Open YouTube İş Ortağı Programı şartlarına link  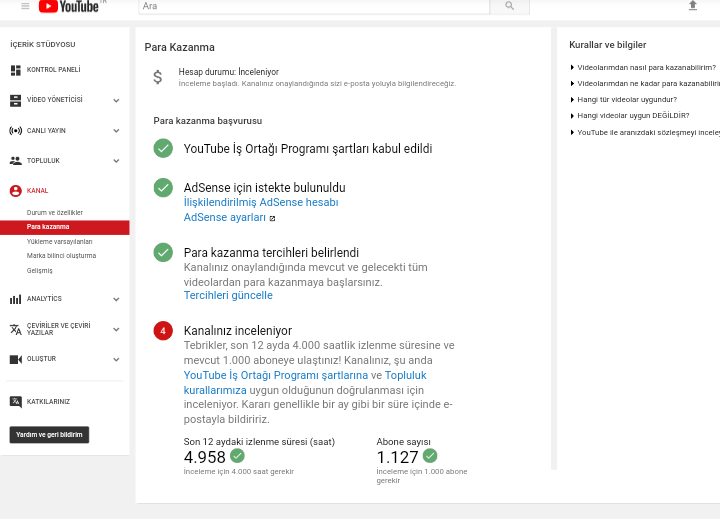click(x=276, y=375)
